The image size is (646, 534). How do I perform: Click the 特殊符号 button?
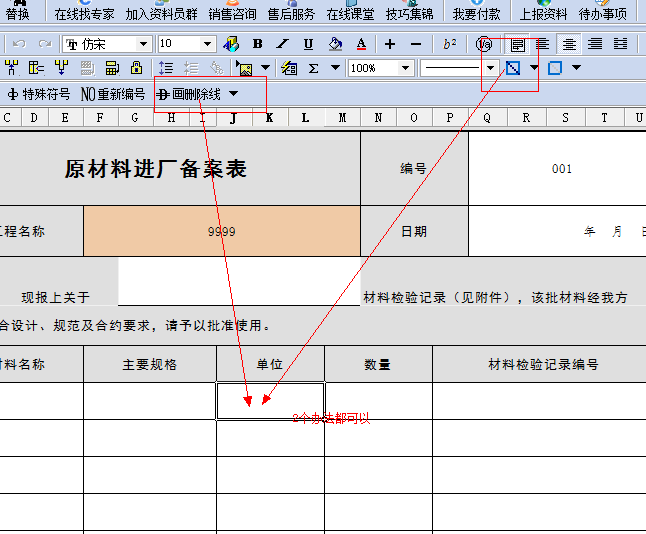39,94
